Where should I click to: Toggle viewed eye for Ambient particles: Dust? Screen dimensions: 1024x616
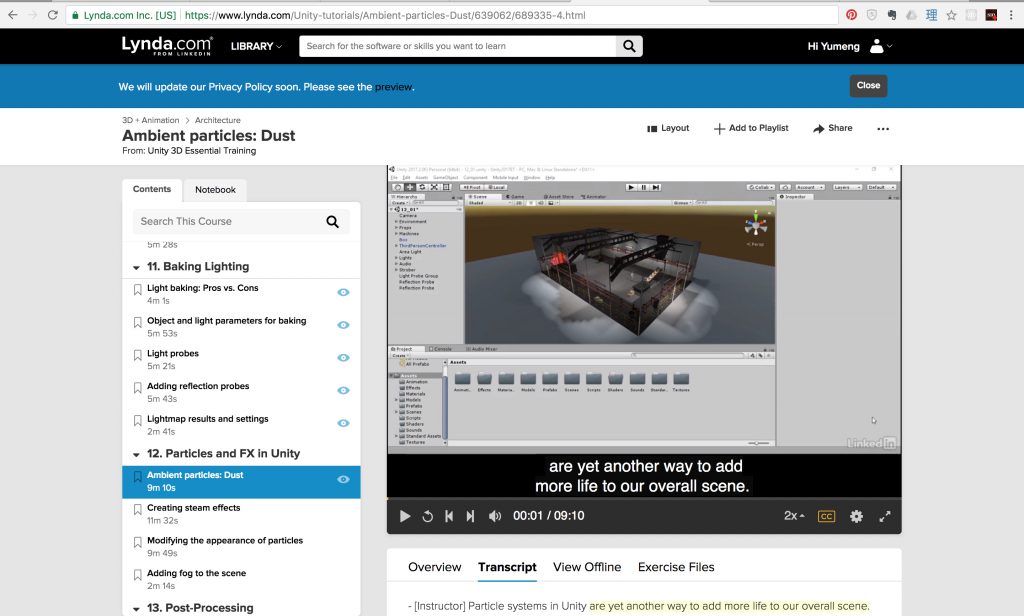click(x=343, y=479)
